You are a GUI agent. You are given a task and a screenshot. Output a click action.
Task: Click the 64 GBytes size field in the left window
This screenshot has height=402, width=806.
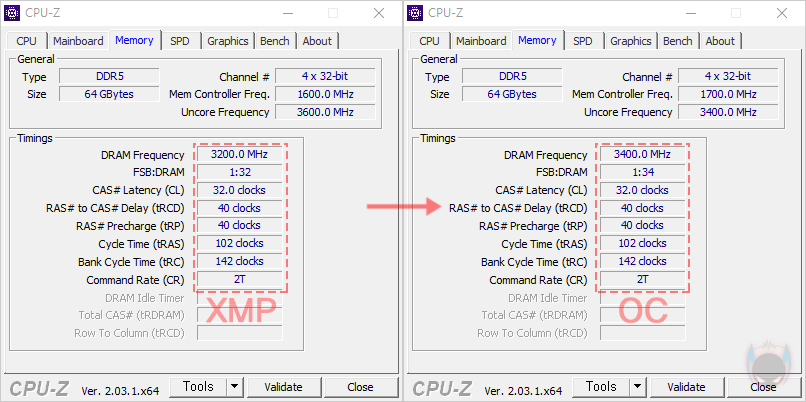pyautogui.click(x=109, y=94)
